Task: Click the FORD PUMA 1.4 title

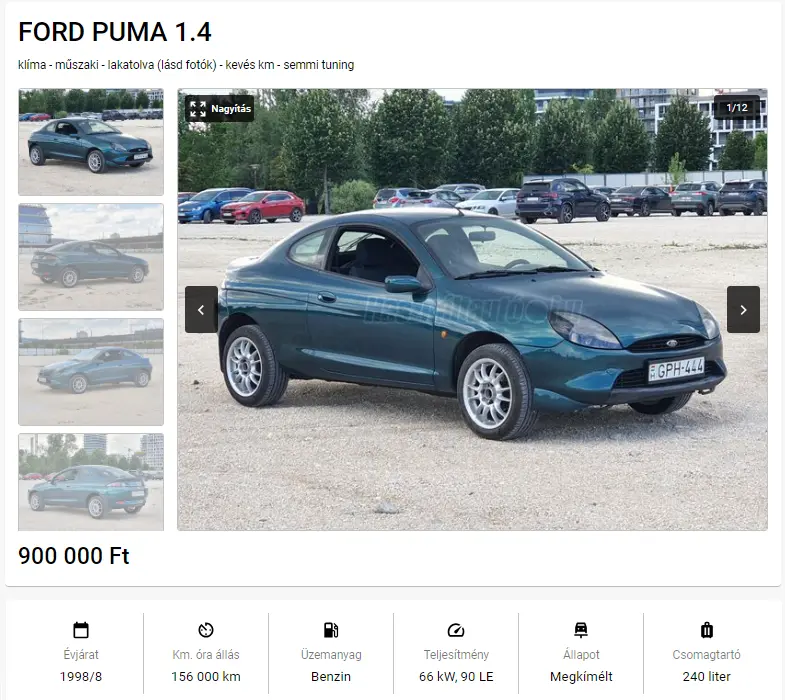Action: tap(115, 32)
